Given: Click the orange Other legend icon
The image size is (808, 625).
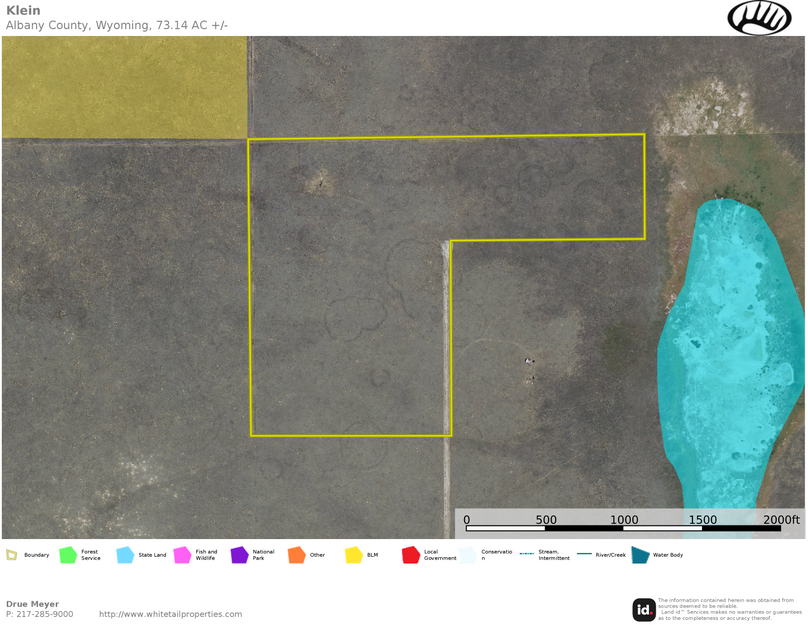Looking at the screenshot, I should click(296, 555).
